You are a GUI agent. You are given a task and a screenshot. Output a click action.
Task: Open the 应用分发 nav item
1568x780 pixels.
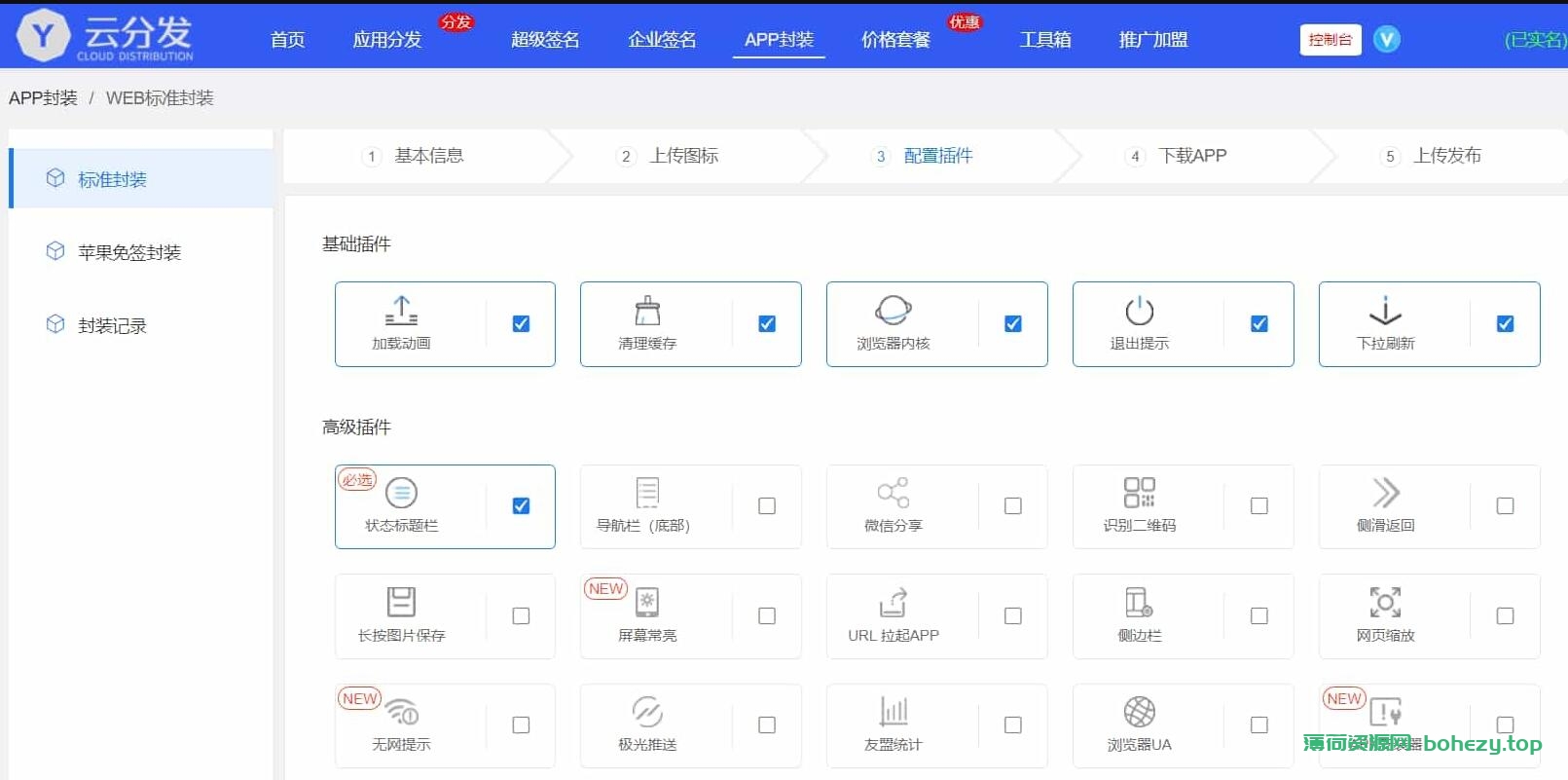[387, 40]
